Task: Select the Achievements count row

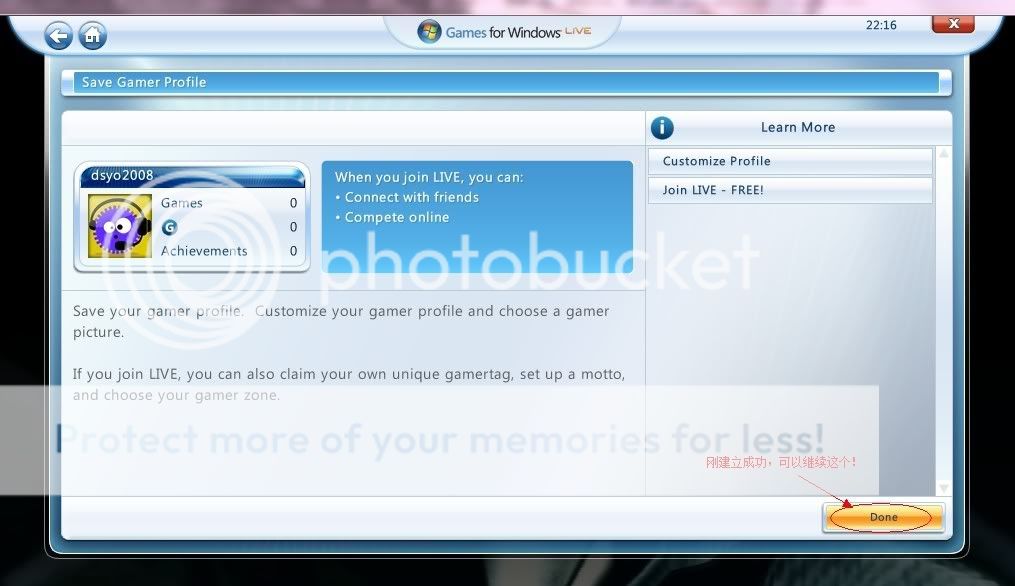Action: pos(228,251)
